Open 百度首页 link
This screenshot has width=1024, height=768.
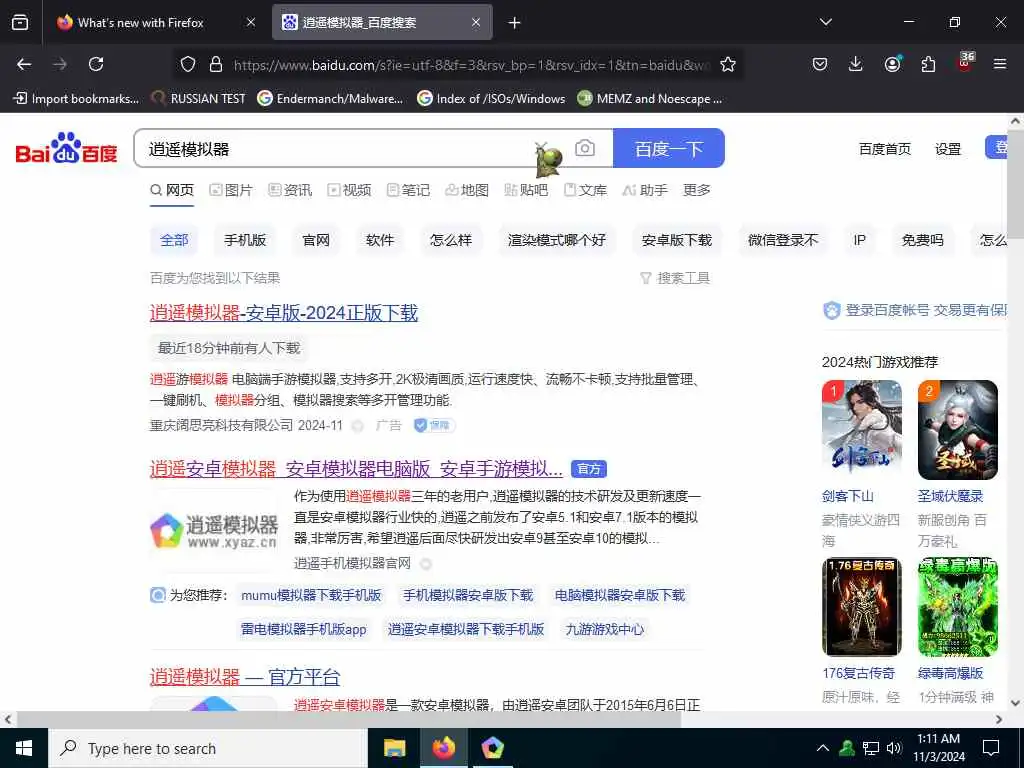[x=884, y=149]
